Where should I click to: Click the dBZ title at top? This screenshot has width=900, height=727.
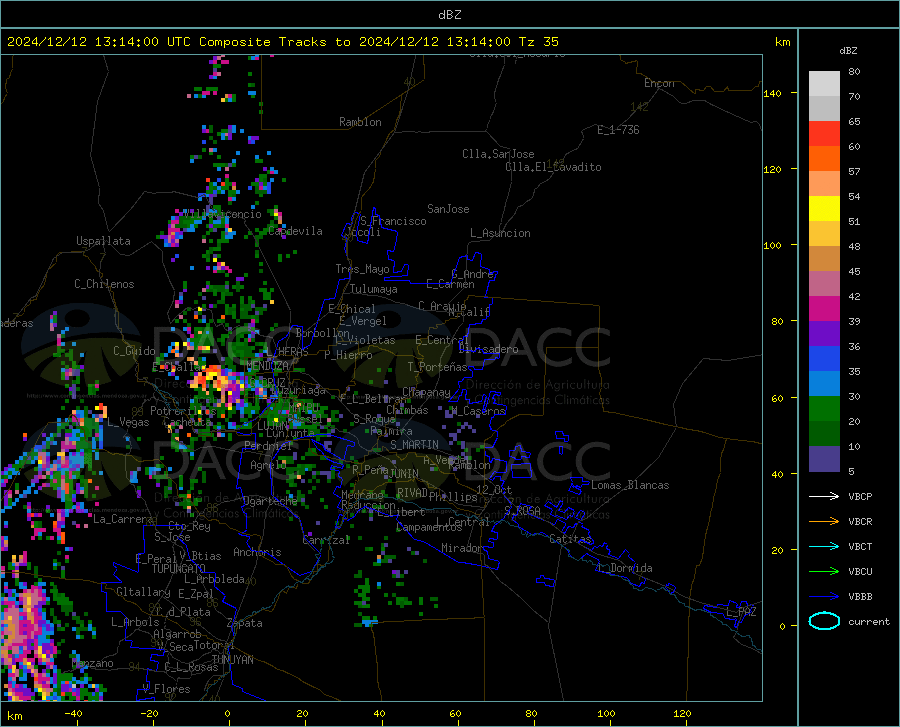tap(449, 15)
